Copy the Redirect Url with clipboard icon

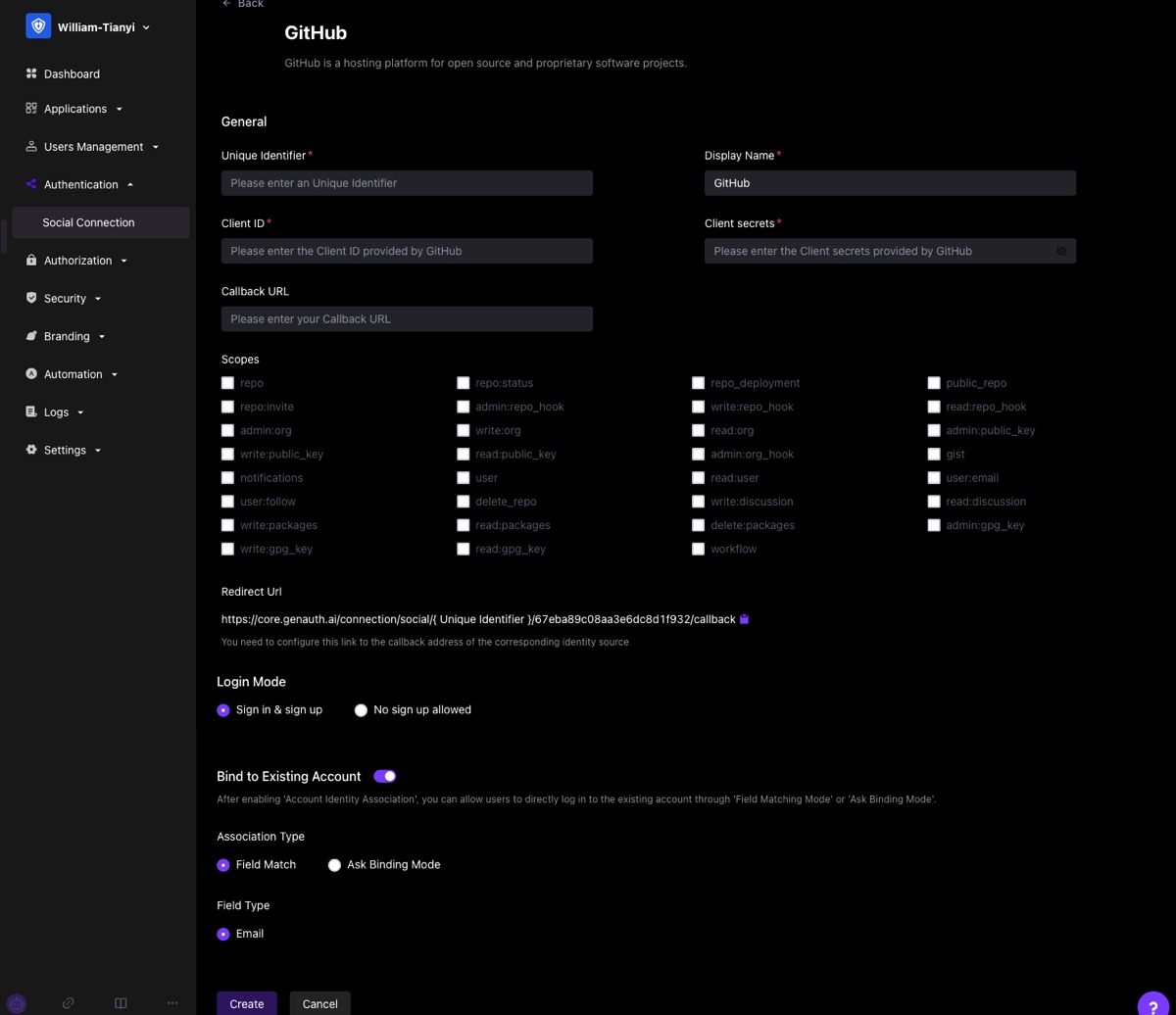[x=745, y=619]
